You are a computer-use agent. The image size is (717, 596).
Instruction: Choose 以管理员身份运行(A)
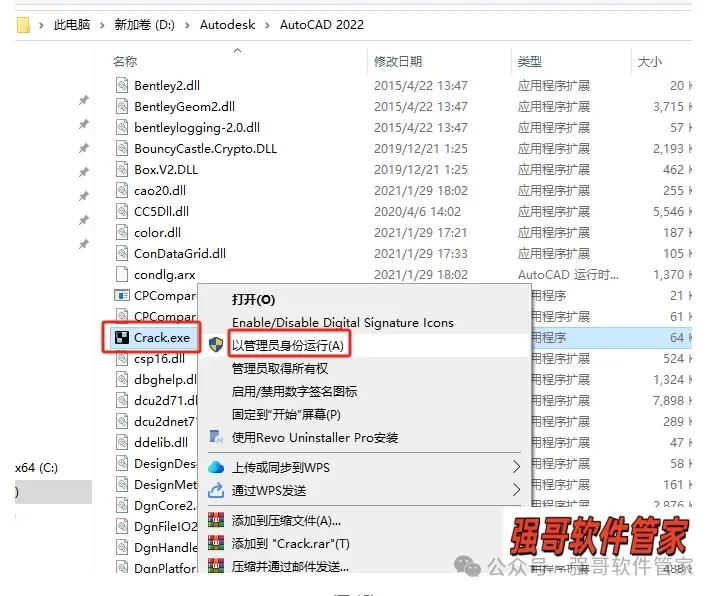point(288,345)
